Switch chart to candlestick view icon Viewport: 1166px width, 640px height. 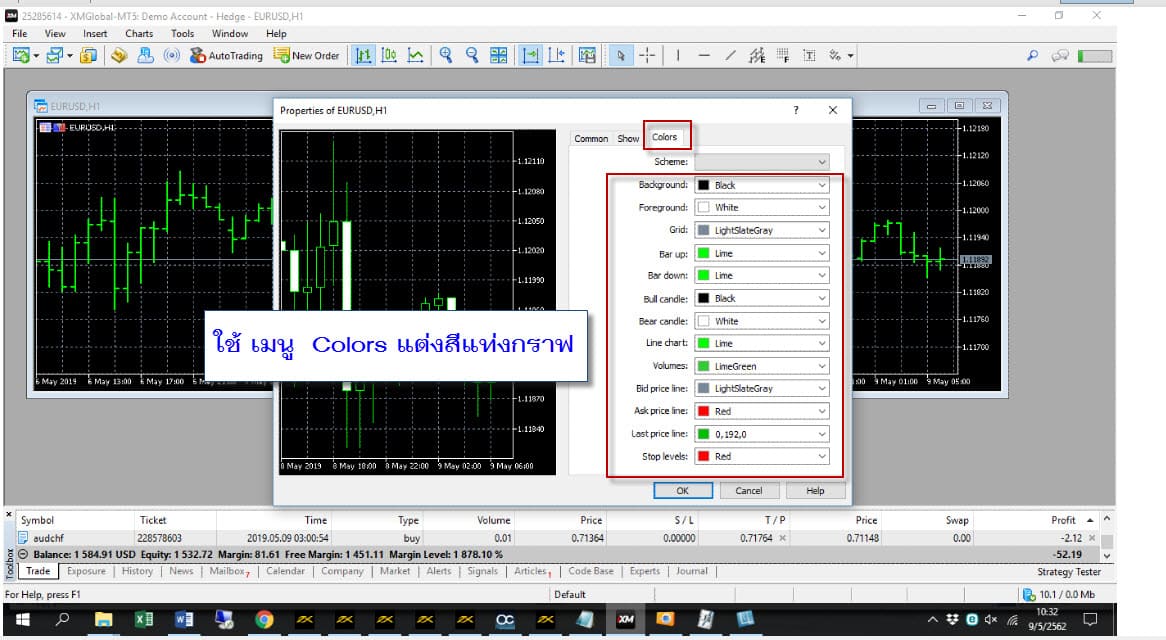tap(389, 56)
